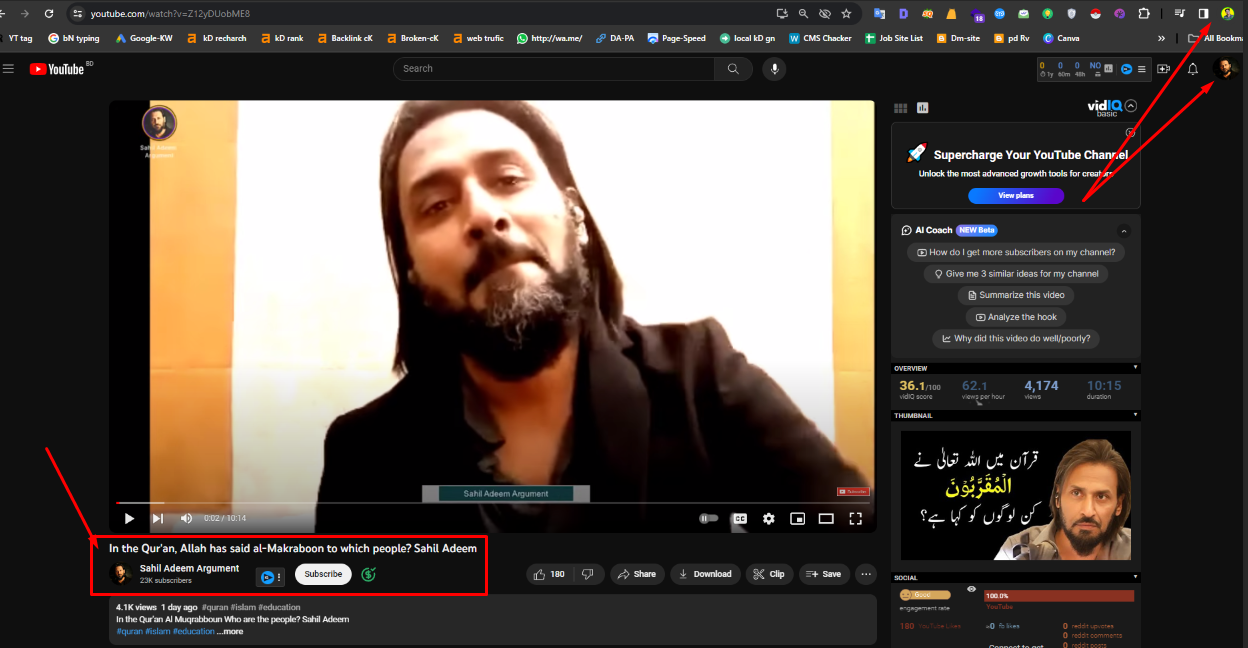
Task: Enter fullscreen mode
Action: coord(855,518)
